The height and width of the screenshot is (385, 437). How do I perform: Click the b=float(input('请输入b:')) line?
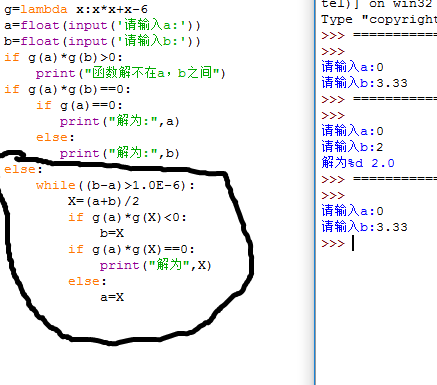click(102, 41)
